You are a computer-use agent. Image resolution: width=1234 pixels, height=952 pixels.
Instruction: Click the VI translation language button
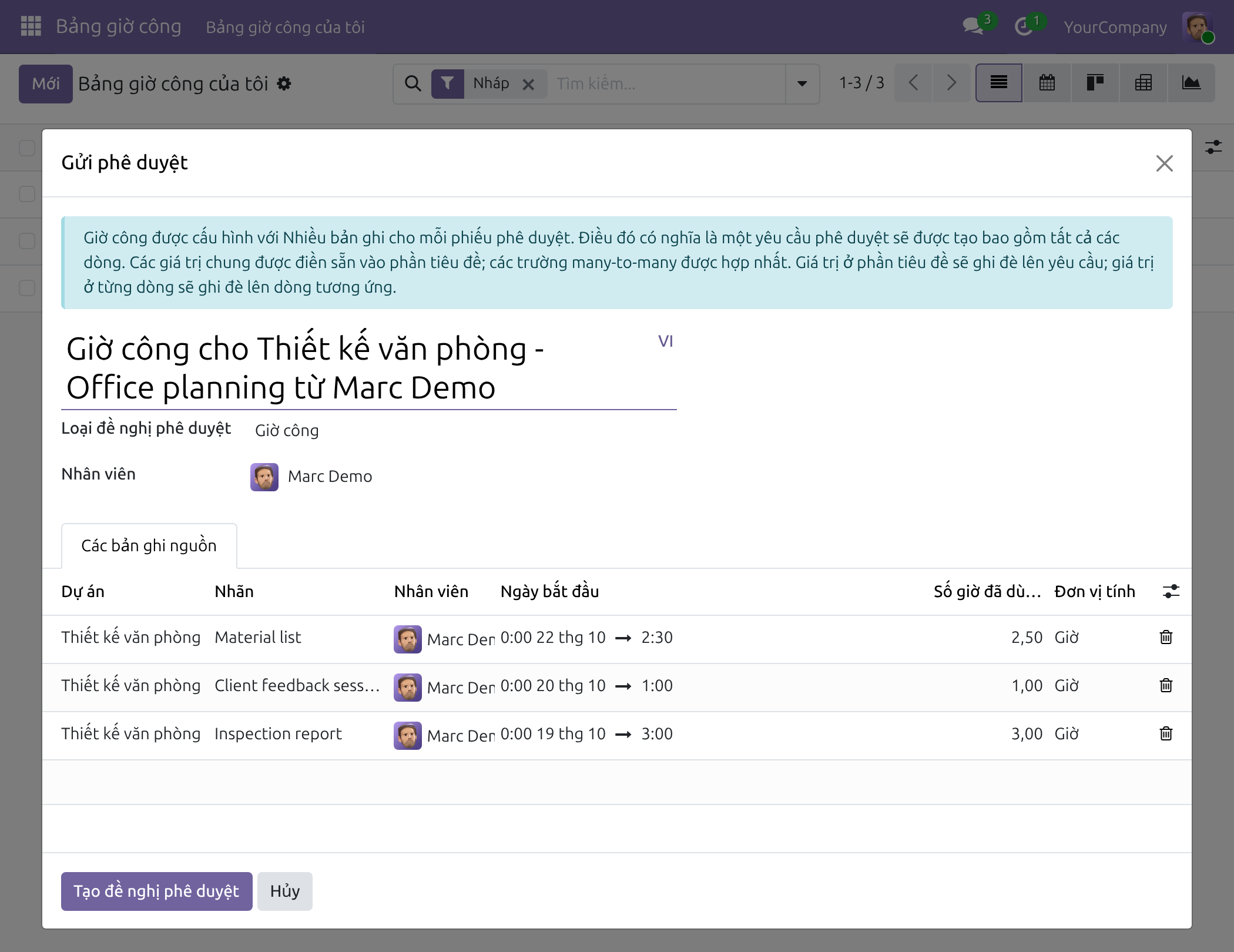(665, 341)
